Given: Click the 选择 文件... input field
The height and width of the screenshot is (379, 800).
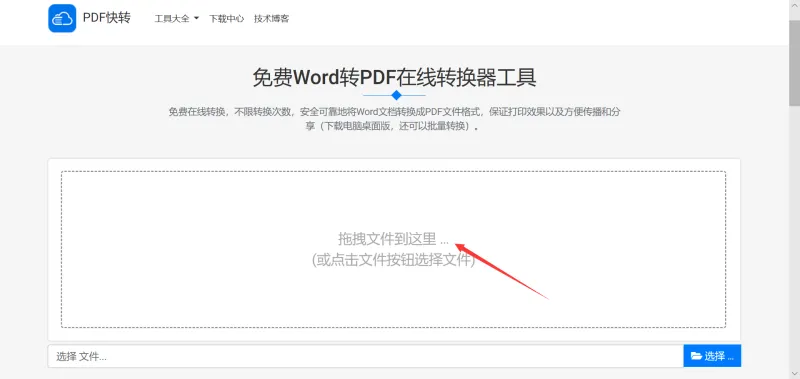Looking at the screenshot, I should coord(365,356).
